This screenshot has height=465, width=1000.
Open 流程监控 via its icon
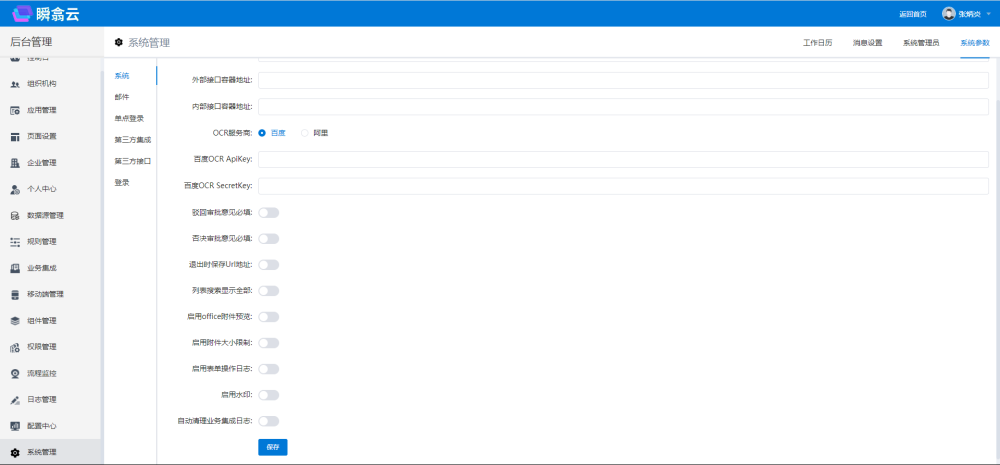[x=15, y=373]
